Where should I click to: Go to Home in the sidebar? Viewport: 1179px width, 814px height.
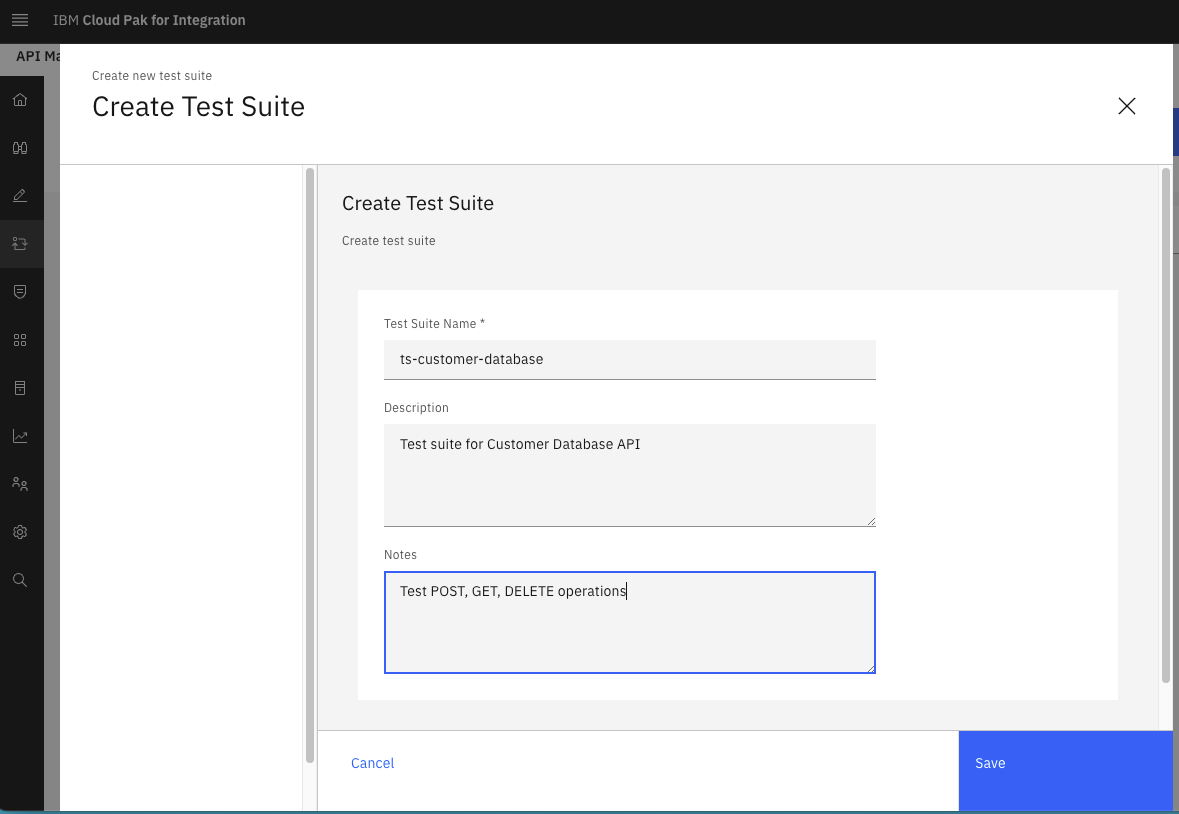click(x=20, y=100)
